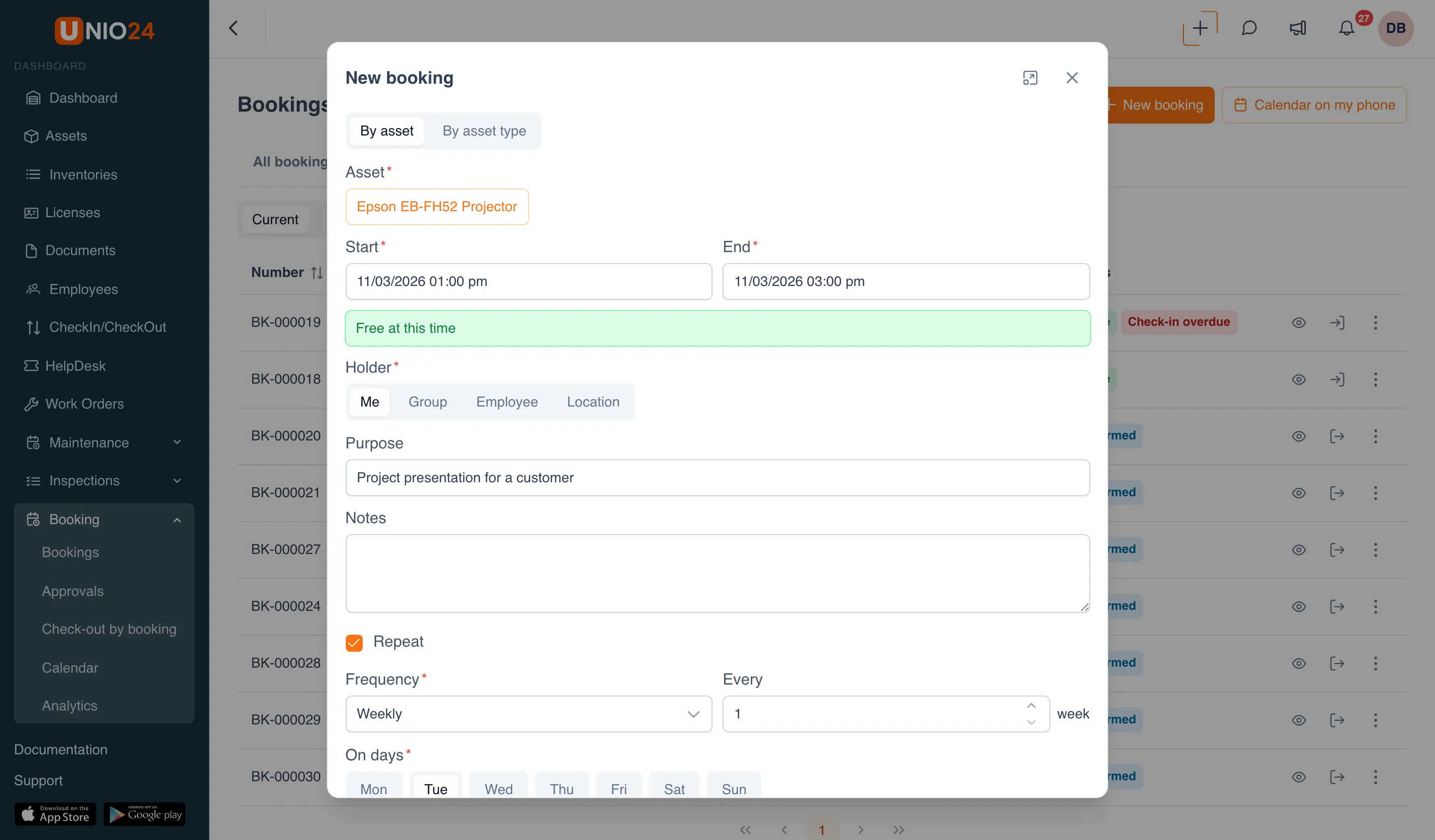View booking BK-000020 with eye icon
This screenshot has width=1435, height=840.
pyautogui.click(x=1298, y=436)
